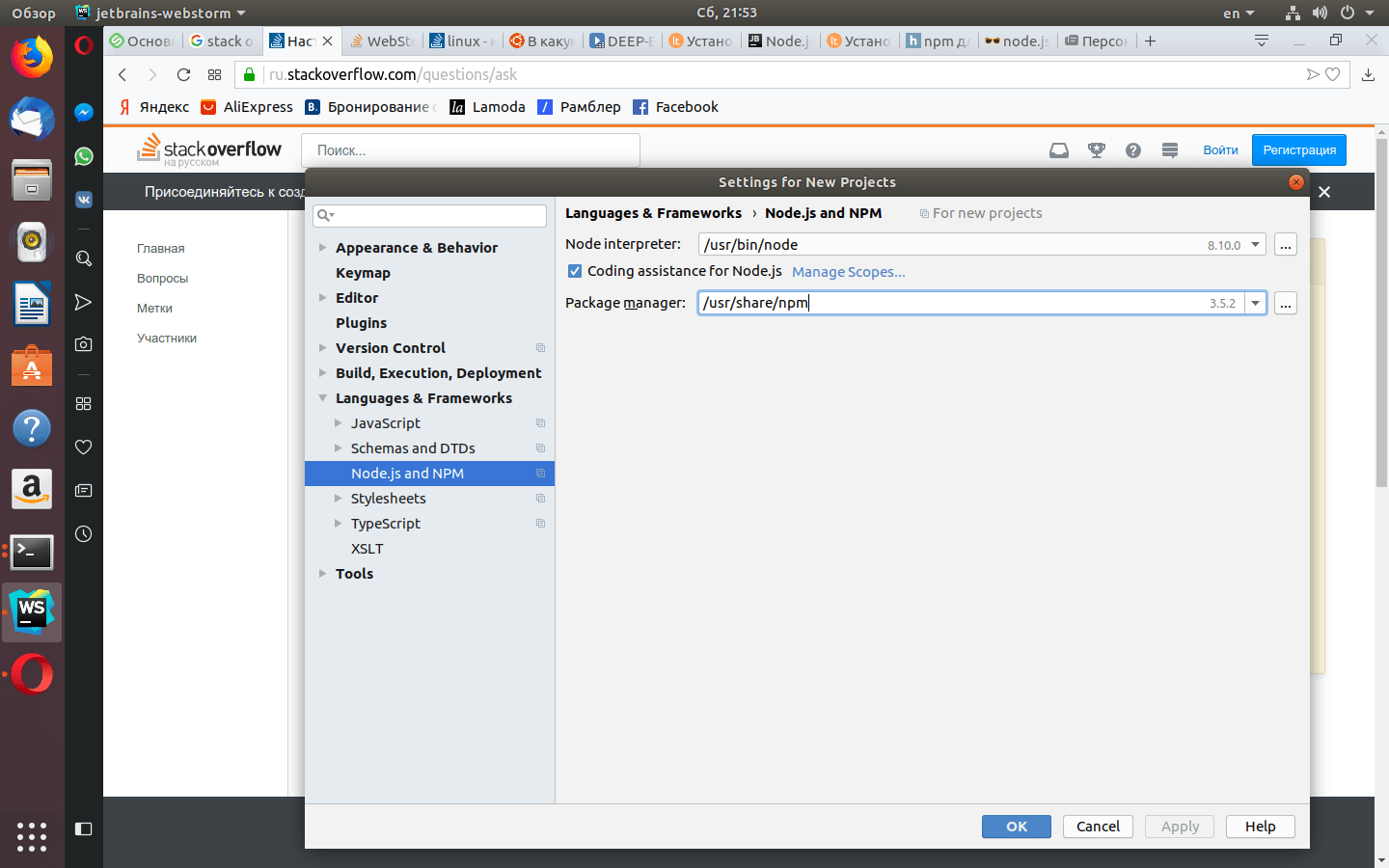
Task: Open the Stack Exchange sites list icon
Action: click(1170, 150)
